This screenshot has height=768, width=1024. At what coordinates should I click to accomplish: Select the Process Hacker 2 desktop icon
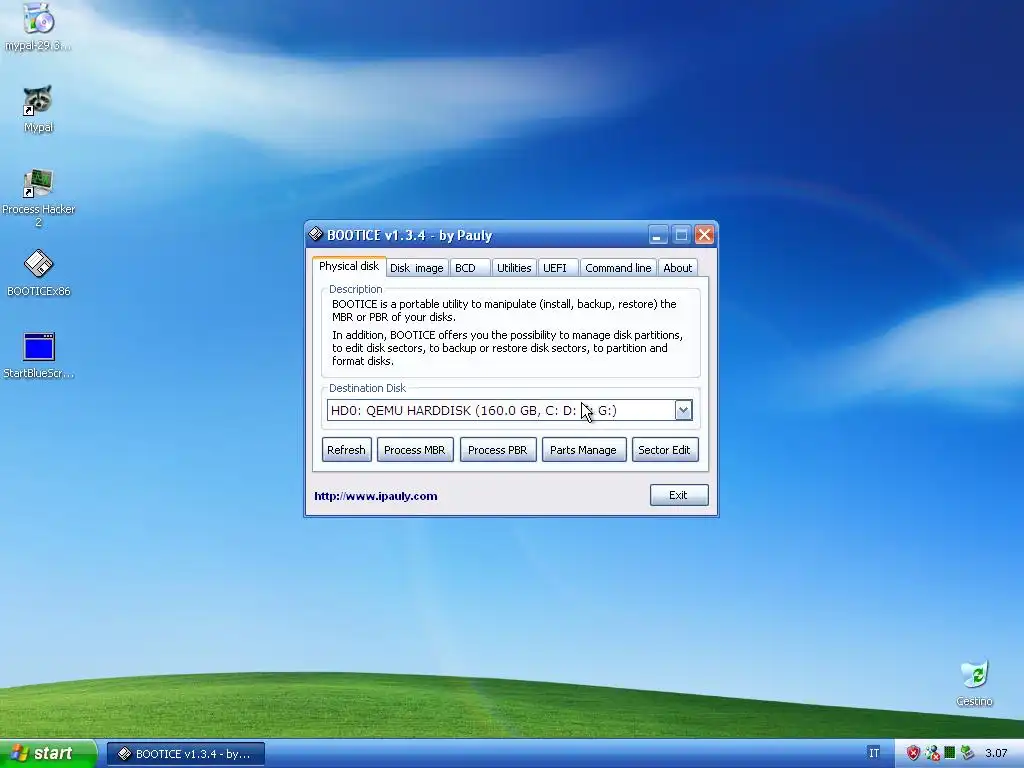[x=39, y=198]
